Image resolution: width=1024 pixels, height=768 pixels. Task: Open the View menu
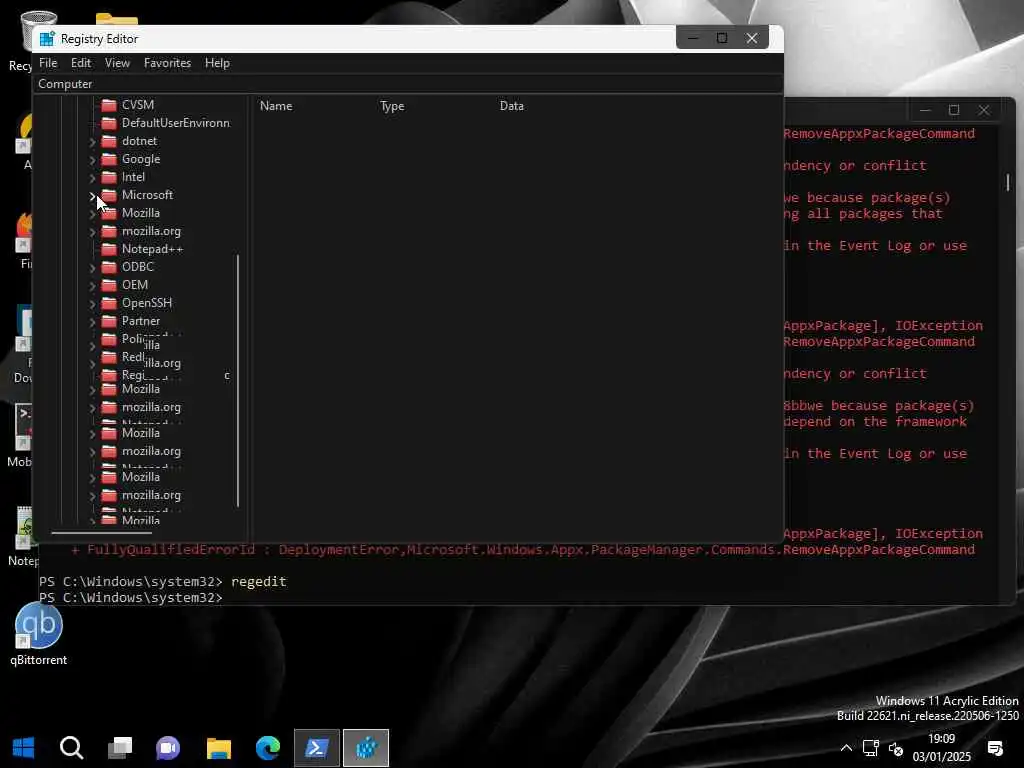tap(118, 63)
